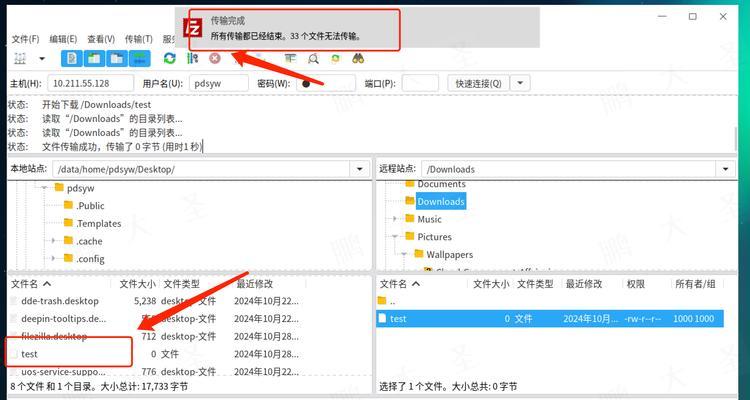Open the quick connect history dropdown
The image size is (750, 400).
point(520,83)
